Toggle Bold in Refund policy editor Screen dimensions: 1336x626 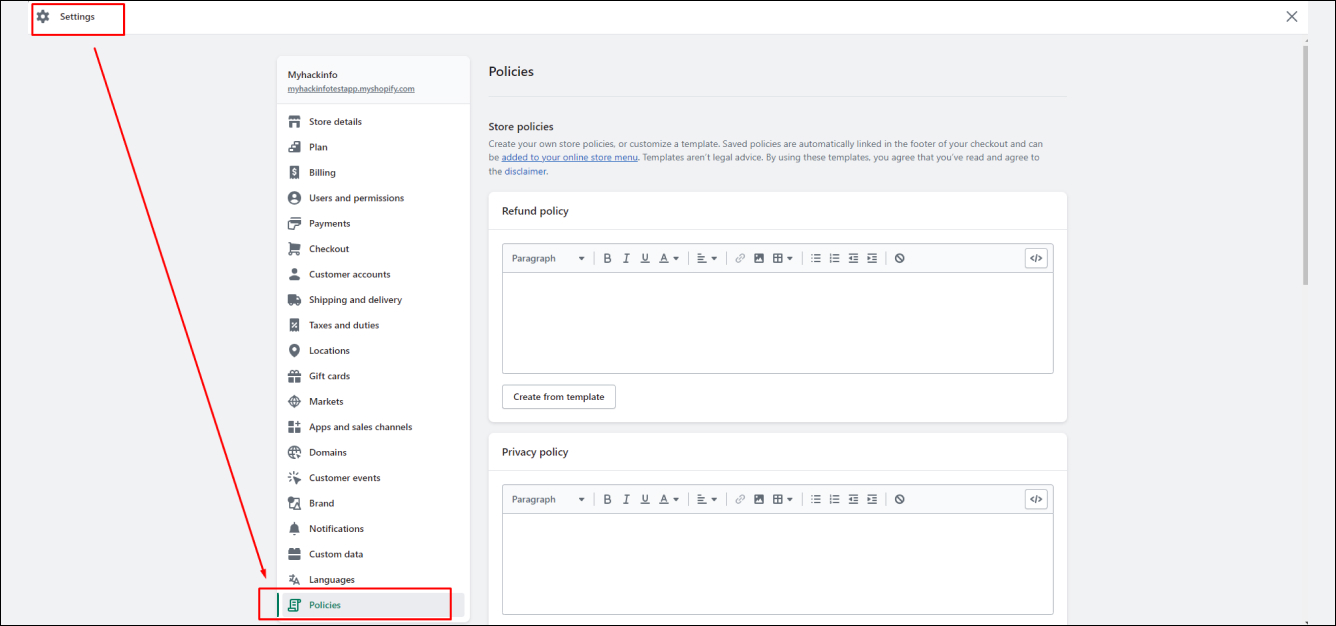[607, 258]
